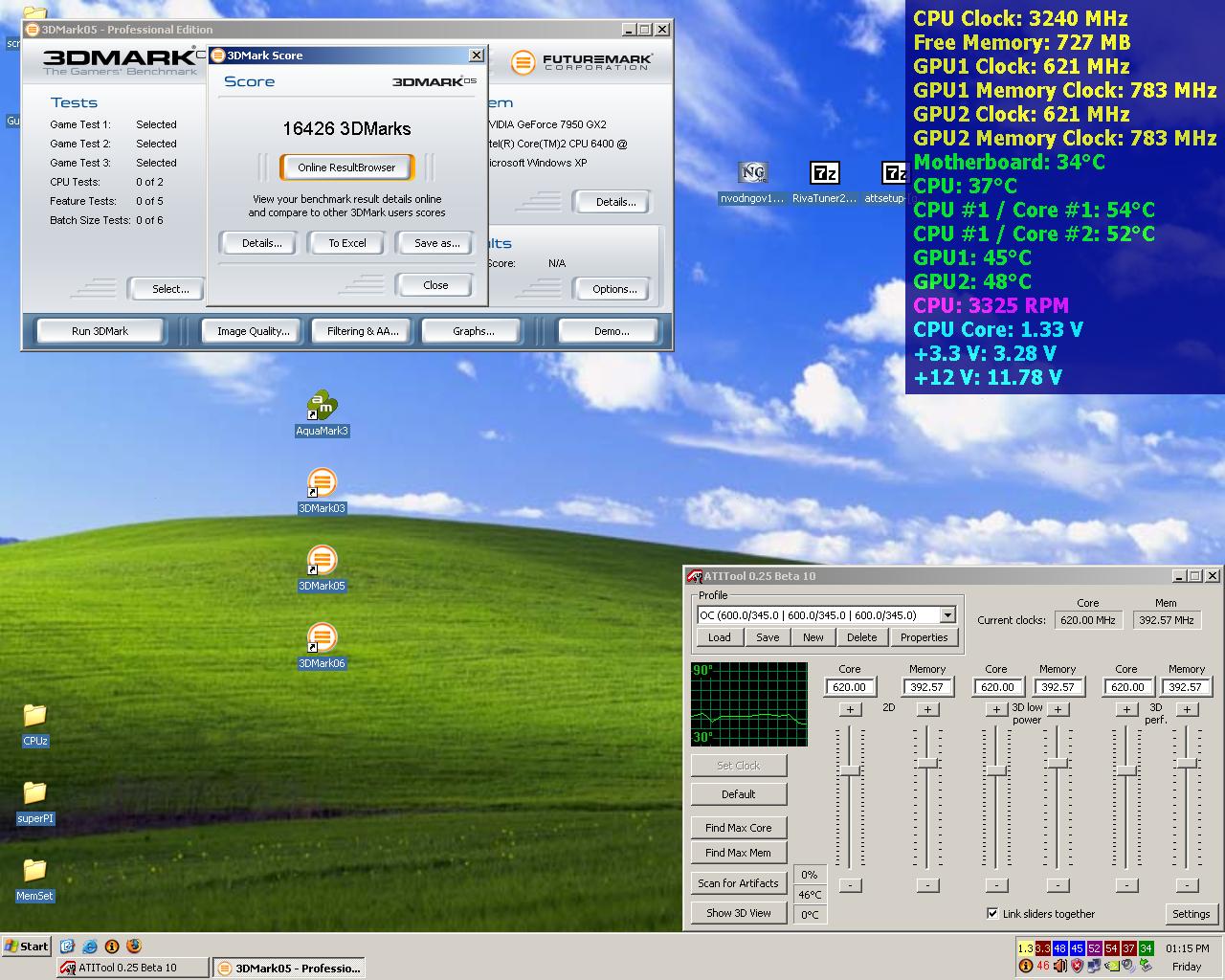Click the Online ResultBrowser button
This screenshot has height=980, width=1225.
click(x=346, y=167)
